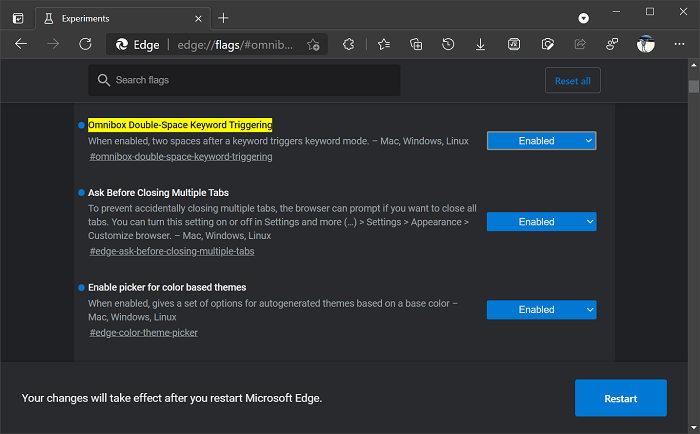Go back to the previous page
This screenshot has width=700, height=434.
click(x=21, y=44)
